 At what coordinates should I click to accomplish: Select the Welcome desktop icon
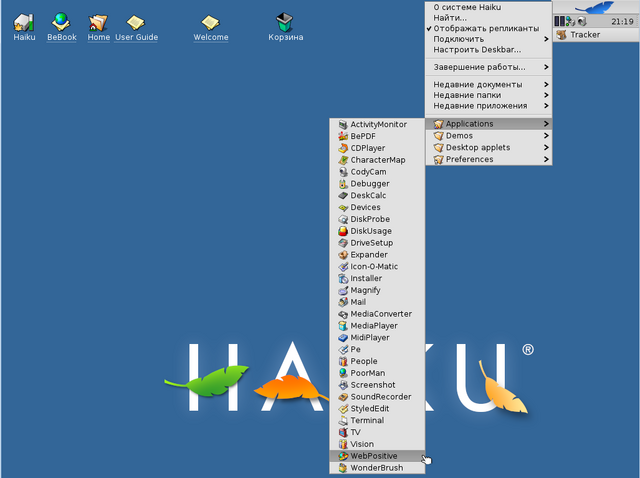(211, 27)
